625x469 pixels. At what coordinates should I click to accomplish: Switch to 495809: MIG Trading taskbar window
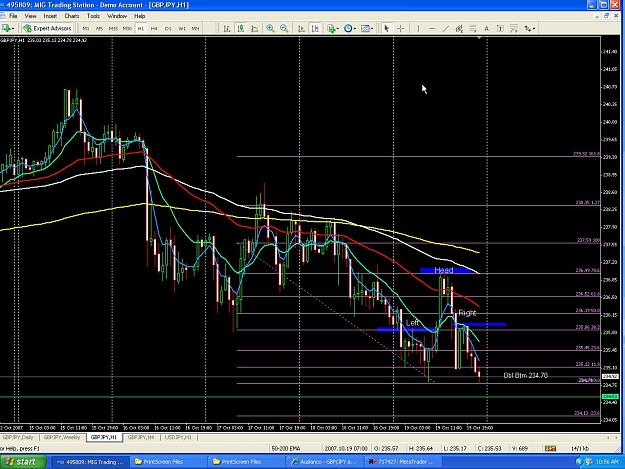pyautogui.click(x=90, y=462)
